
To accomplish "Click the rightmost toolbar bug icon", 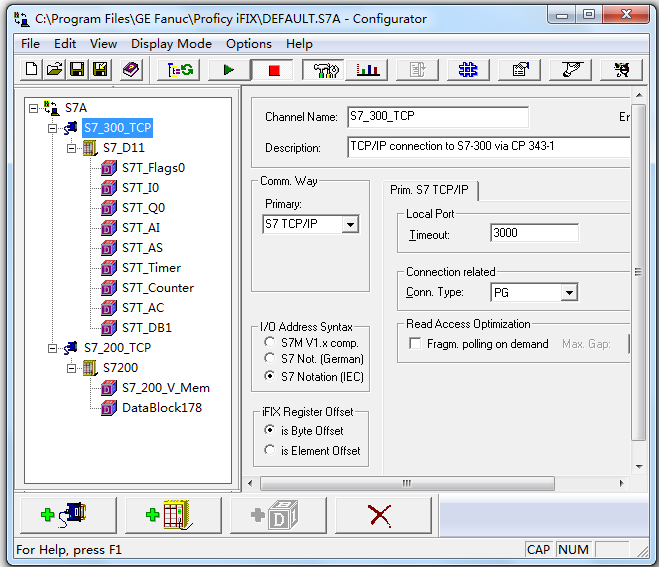I will tap(622, 70).
